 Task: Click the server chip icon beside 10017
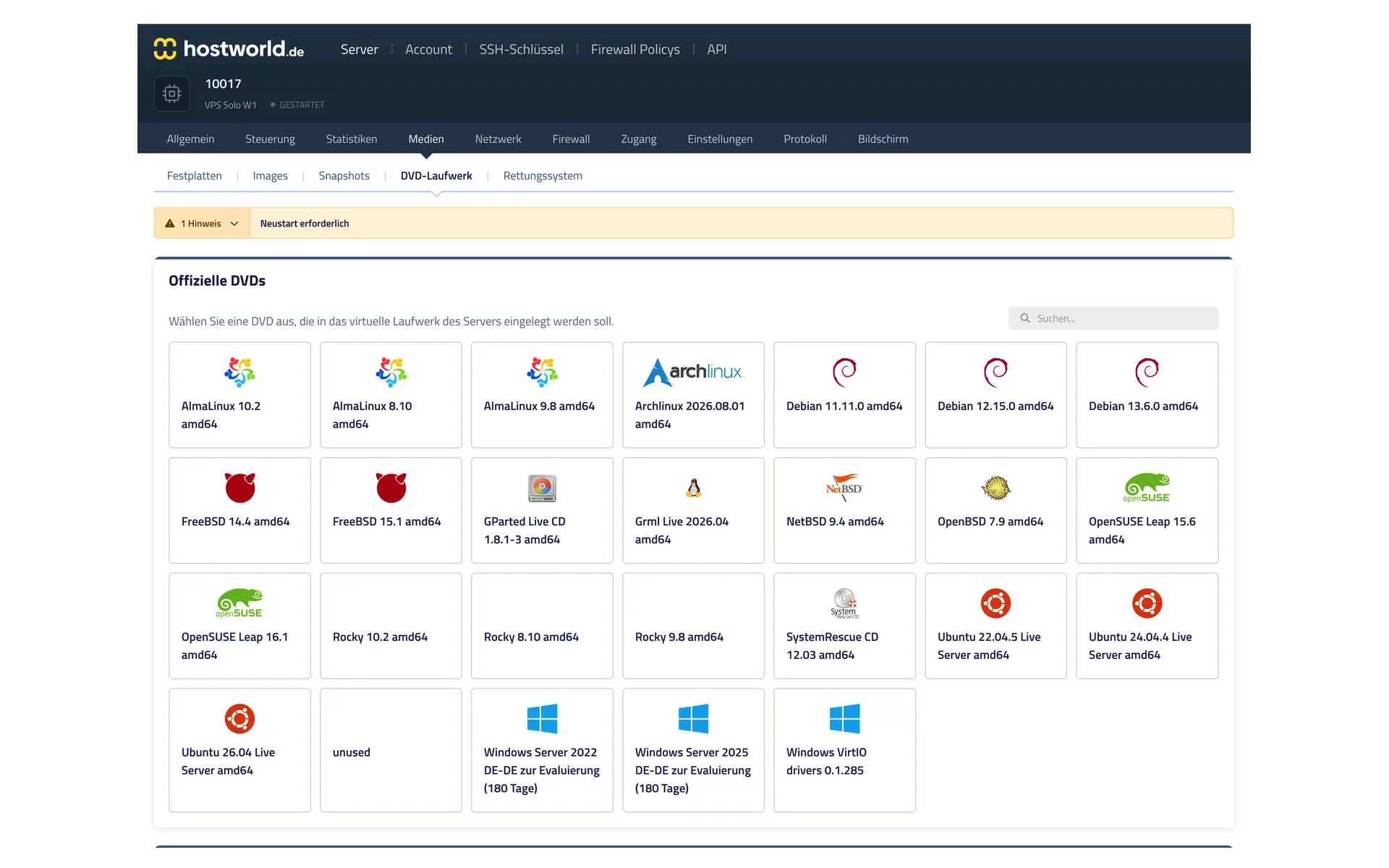point(172,93)
